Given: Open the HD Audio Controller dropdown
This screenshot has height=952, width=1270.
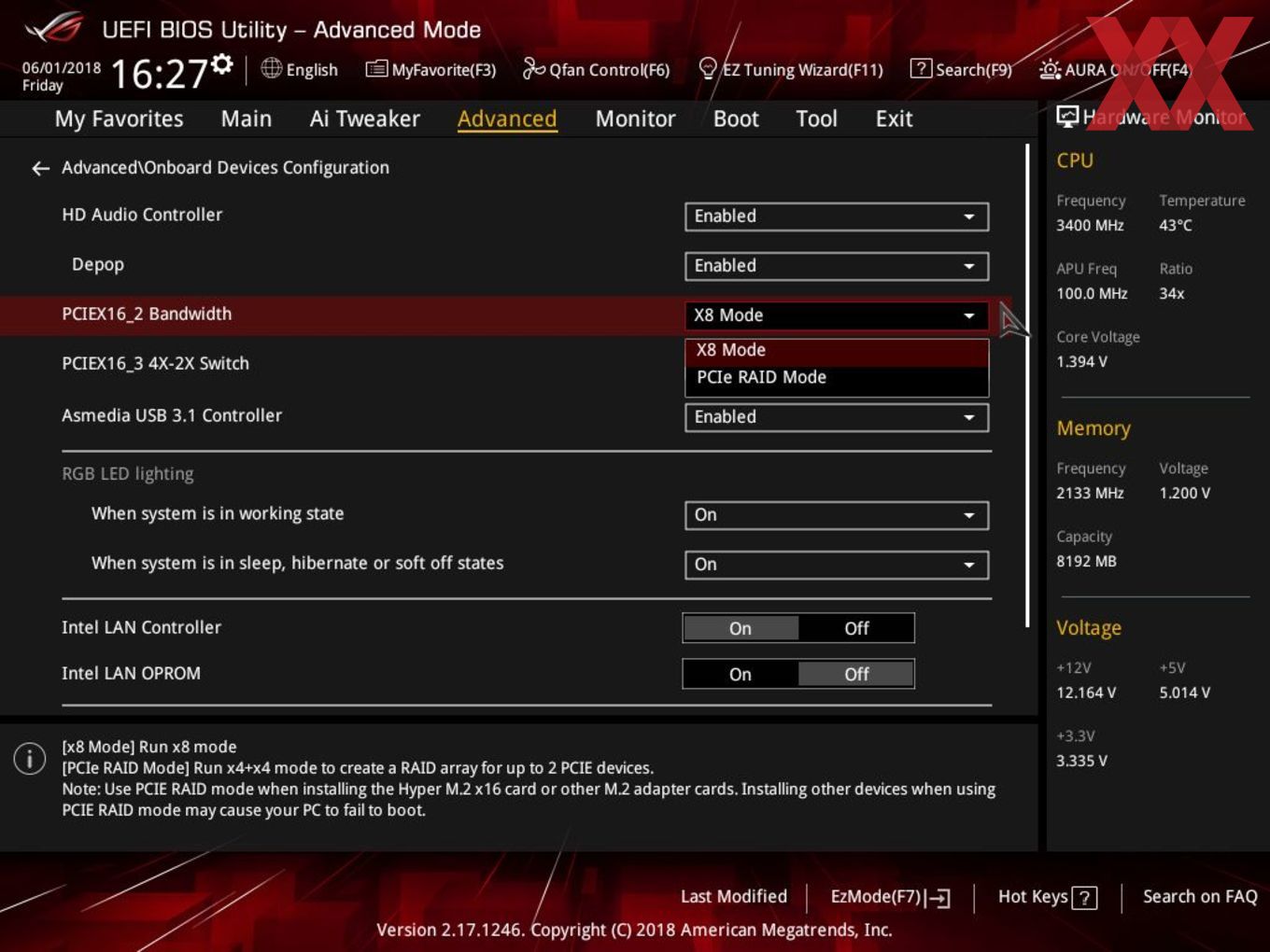Looking at the screenshot, I should 837,217.
